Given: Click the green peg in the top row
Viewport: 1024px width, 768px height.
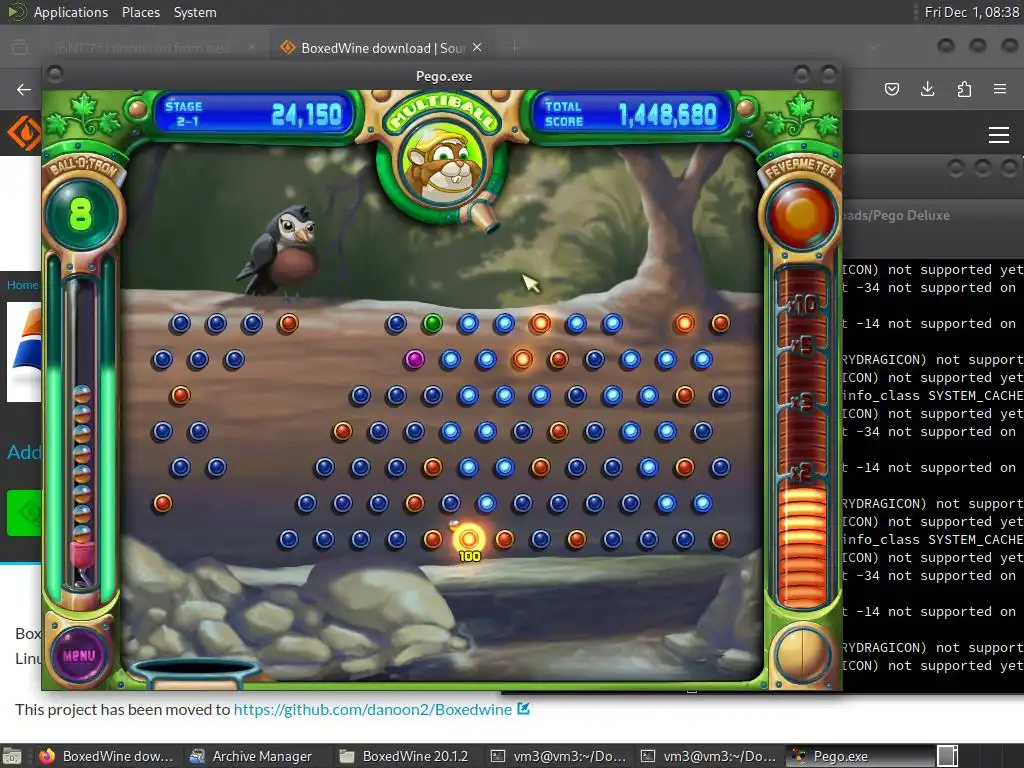Looking at the screenshot, I should coord(432,323).
